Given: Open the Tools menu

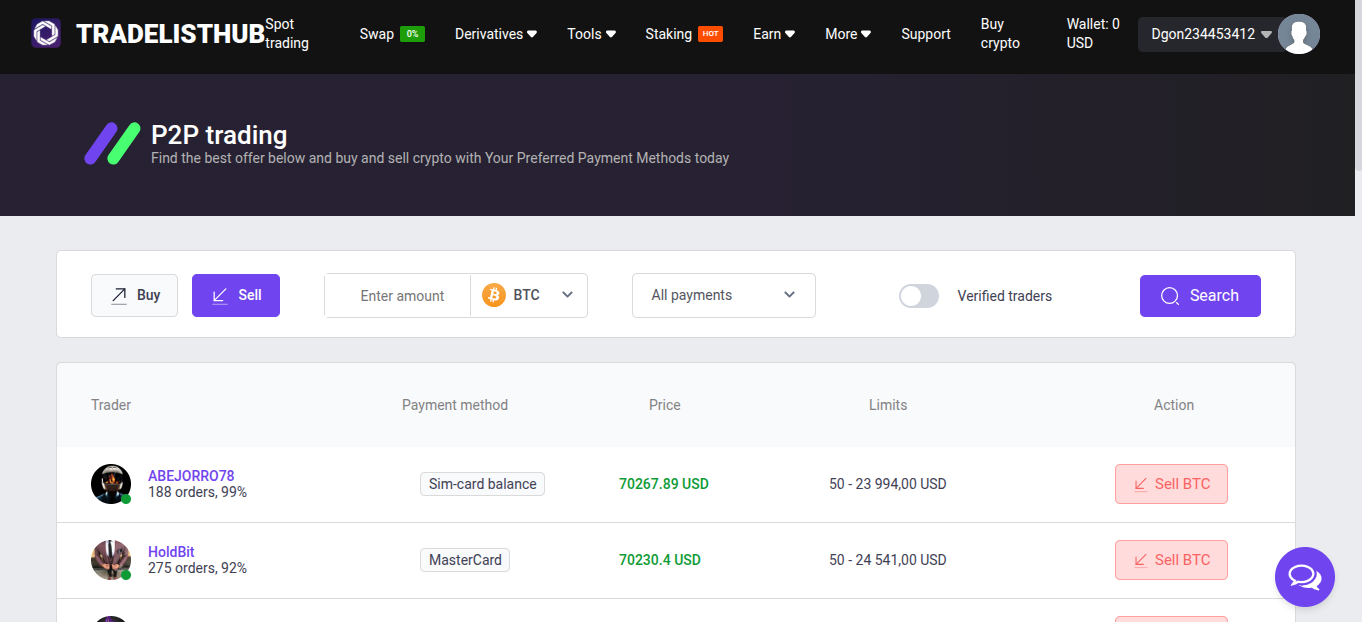Looking at the screenshot, I should (x=591, y=34).
